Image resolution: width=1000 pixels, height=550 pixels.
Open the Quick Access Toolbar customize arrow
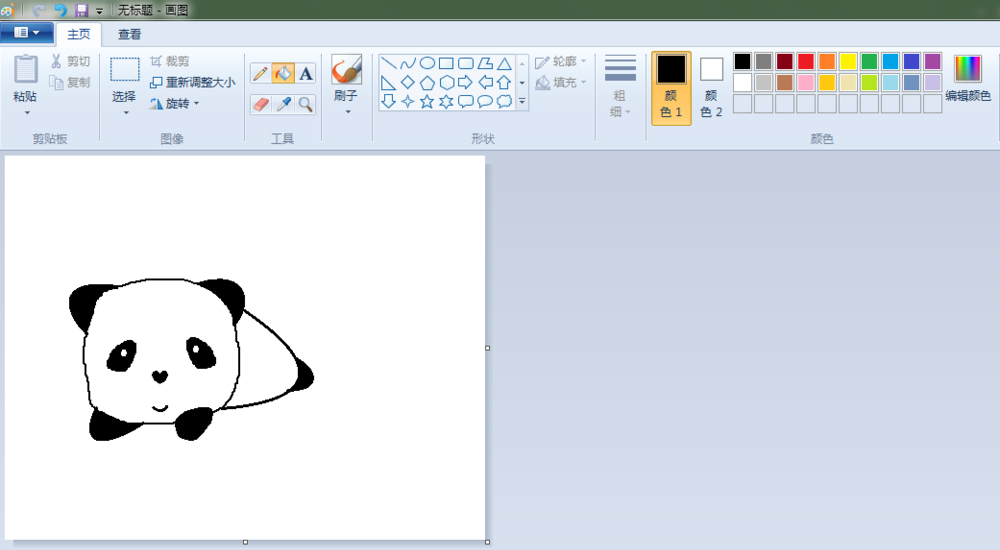(99, 11)
